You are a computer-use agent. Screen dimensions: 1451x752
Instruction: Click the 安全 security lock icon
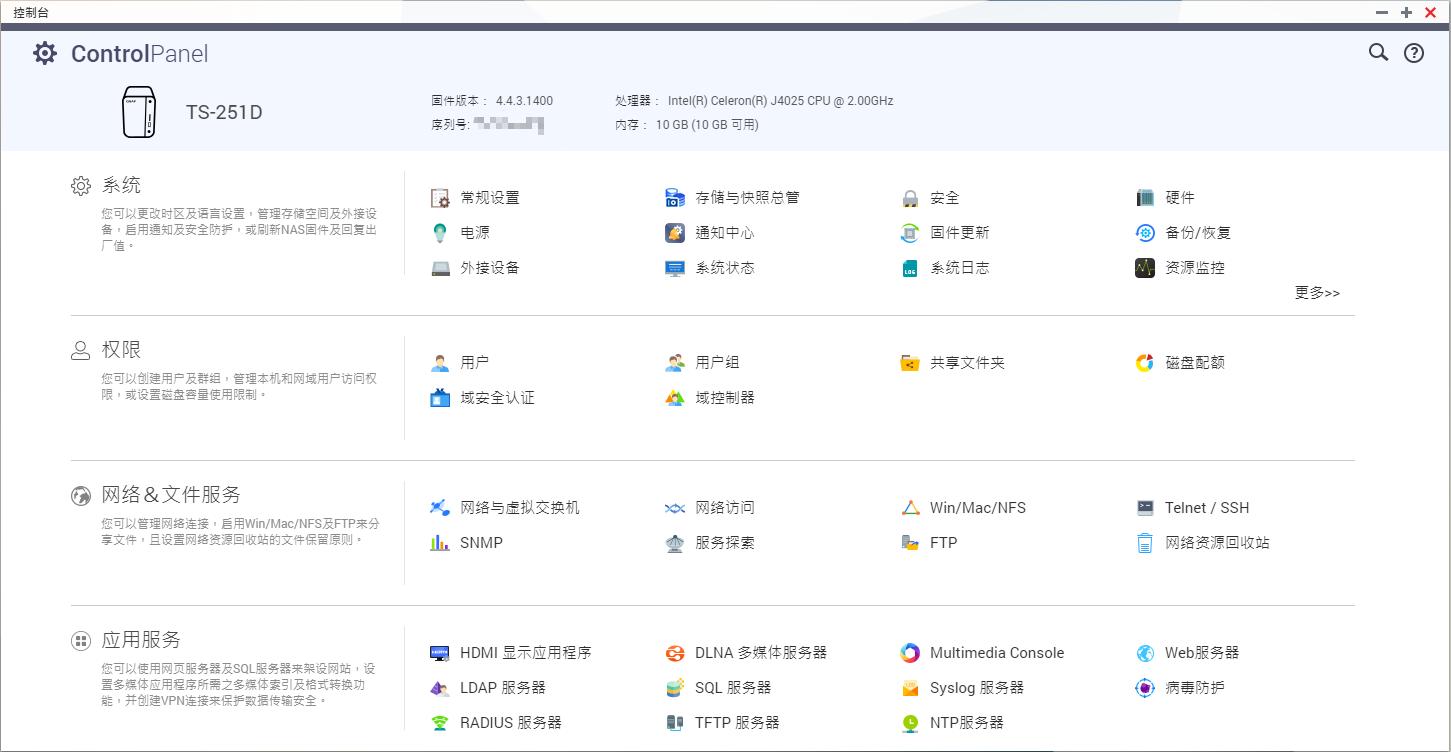(910, 198)
